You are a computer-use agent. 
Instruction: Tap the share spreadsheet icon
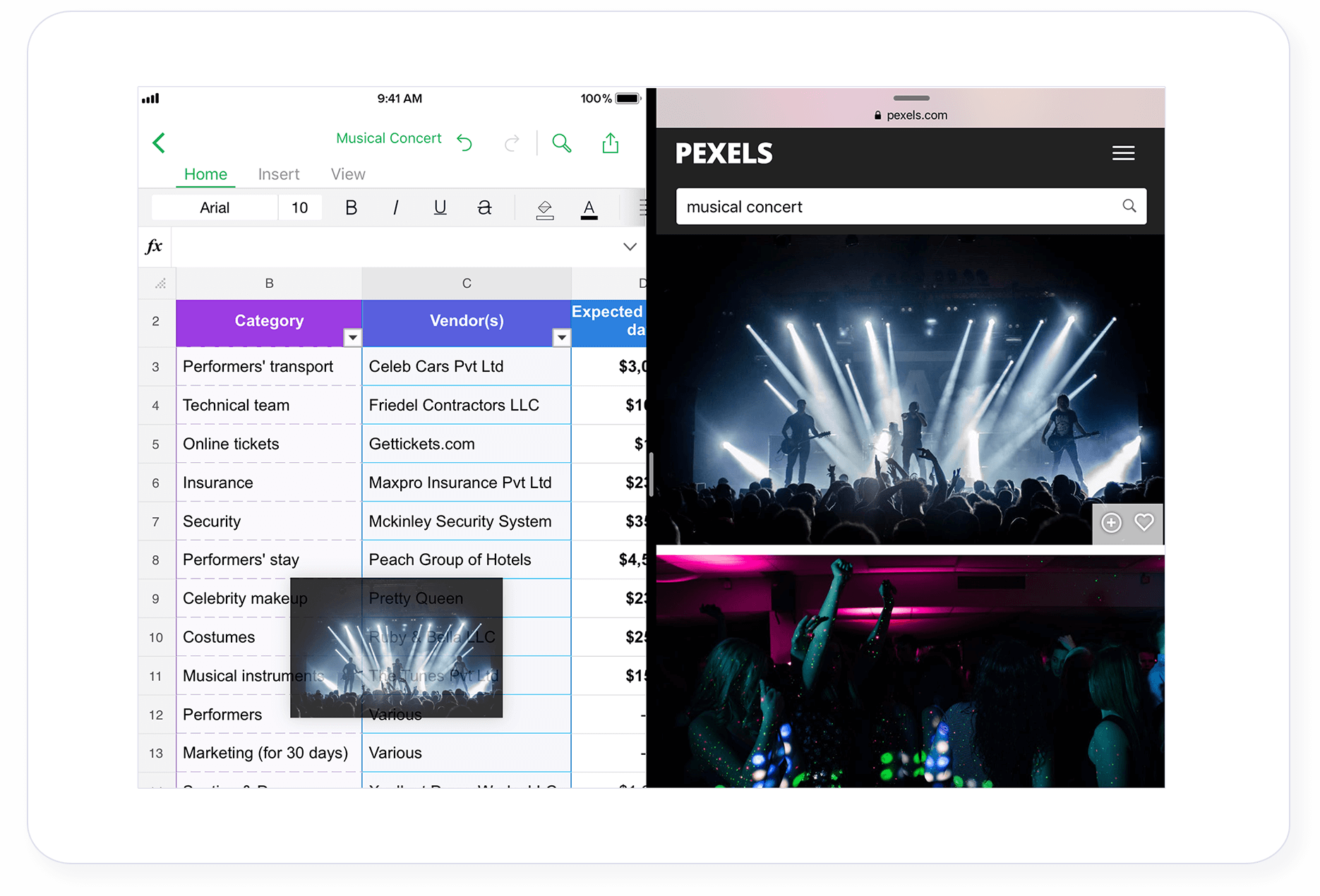610,143
